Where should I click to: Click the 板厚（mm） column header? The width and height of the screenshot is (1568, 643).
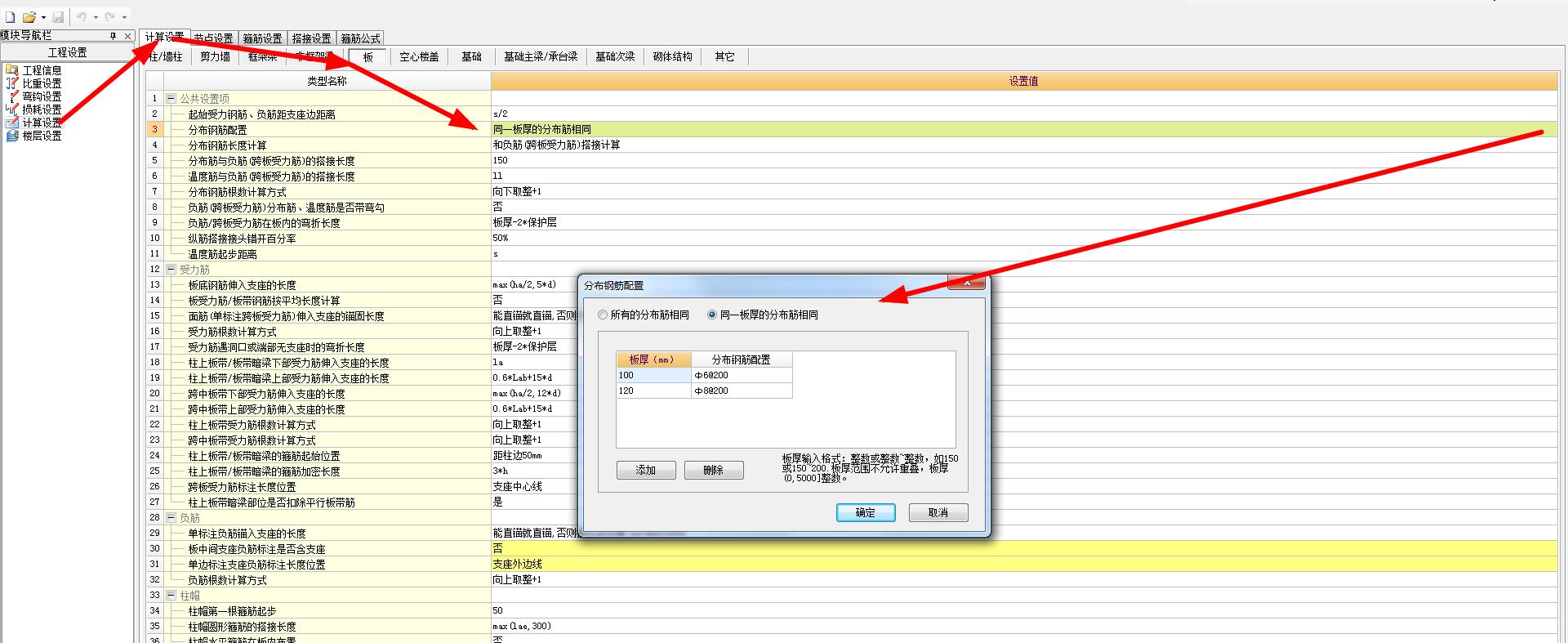click(653, 360)
